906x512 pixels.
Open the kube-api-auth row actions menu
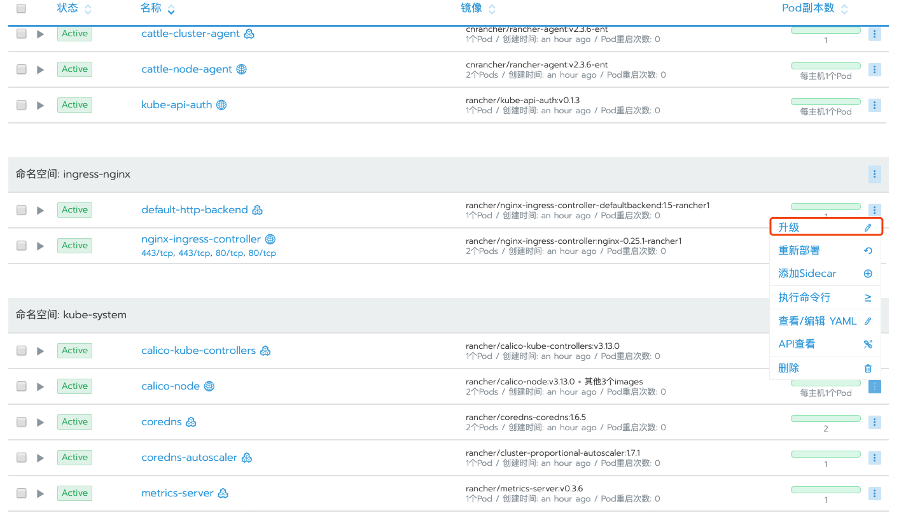(x=874, y=105)
